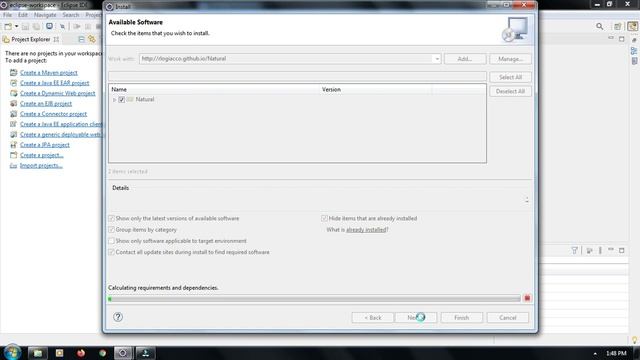This screenshot has height=360, width=640.
Task: Open Chrome from the taskbar
Action: pos(102,353)
